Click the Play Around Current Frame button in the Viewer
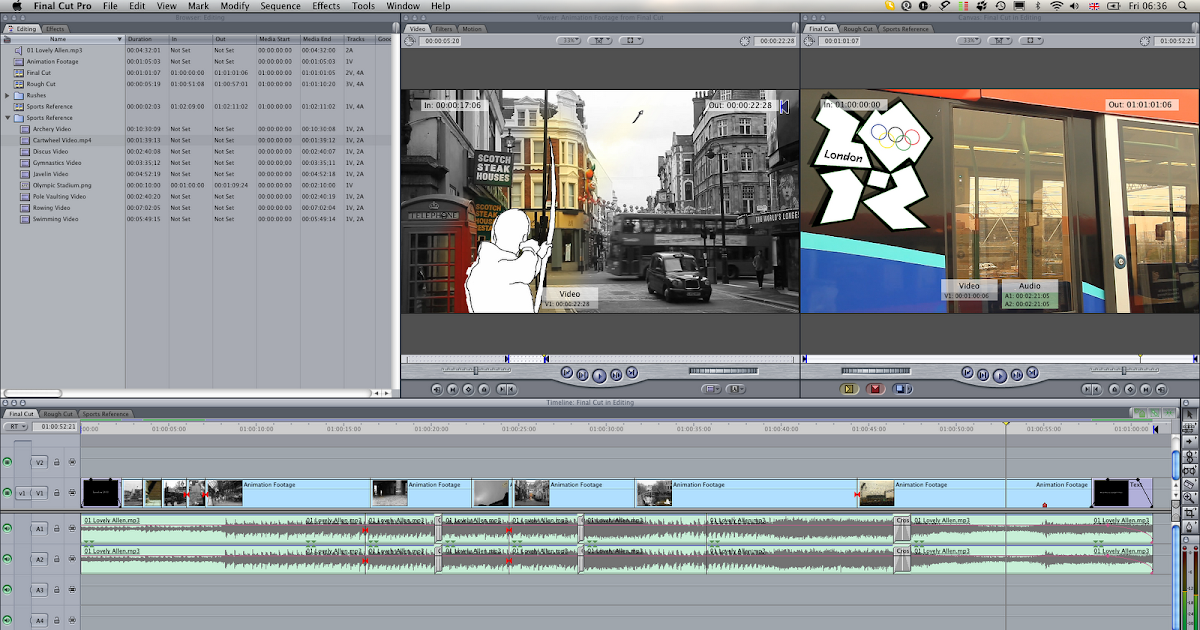This screenshot has height=630, width=1200. [x=614, y=373]
